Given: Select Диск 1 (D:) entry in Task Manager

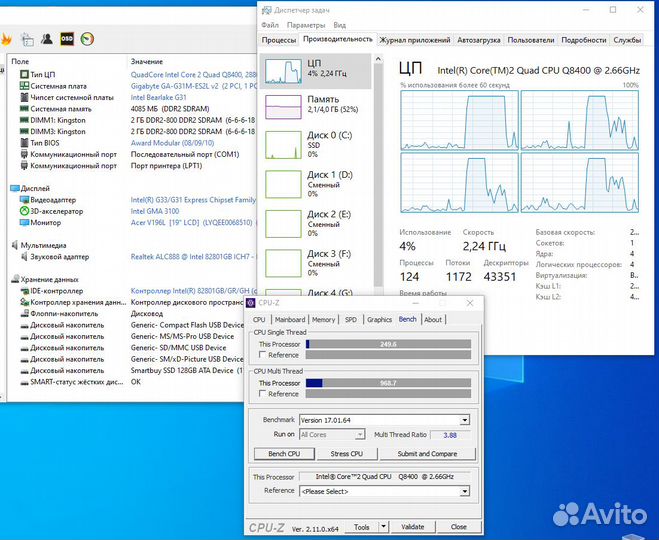Looking at the screenshot, I should click(315, 184).
